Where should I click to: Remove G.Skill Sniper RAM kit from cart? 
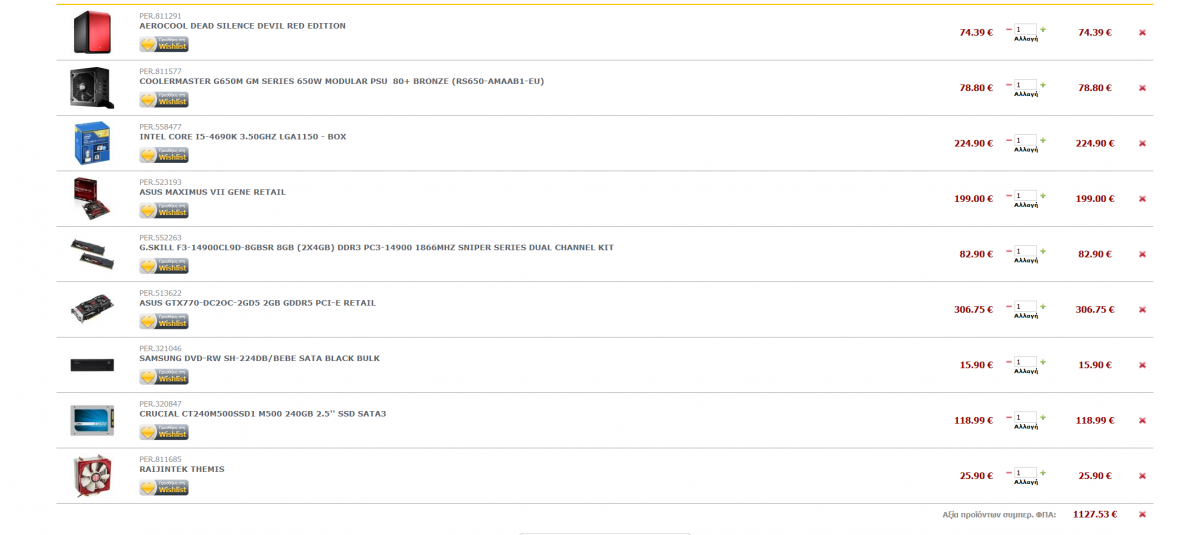click(1142, 254)
